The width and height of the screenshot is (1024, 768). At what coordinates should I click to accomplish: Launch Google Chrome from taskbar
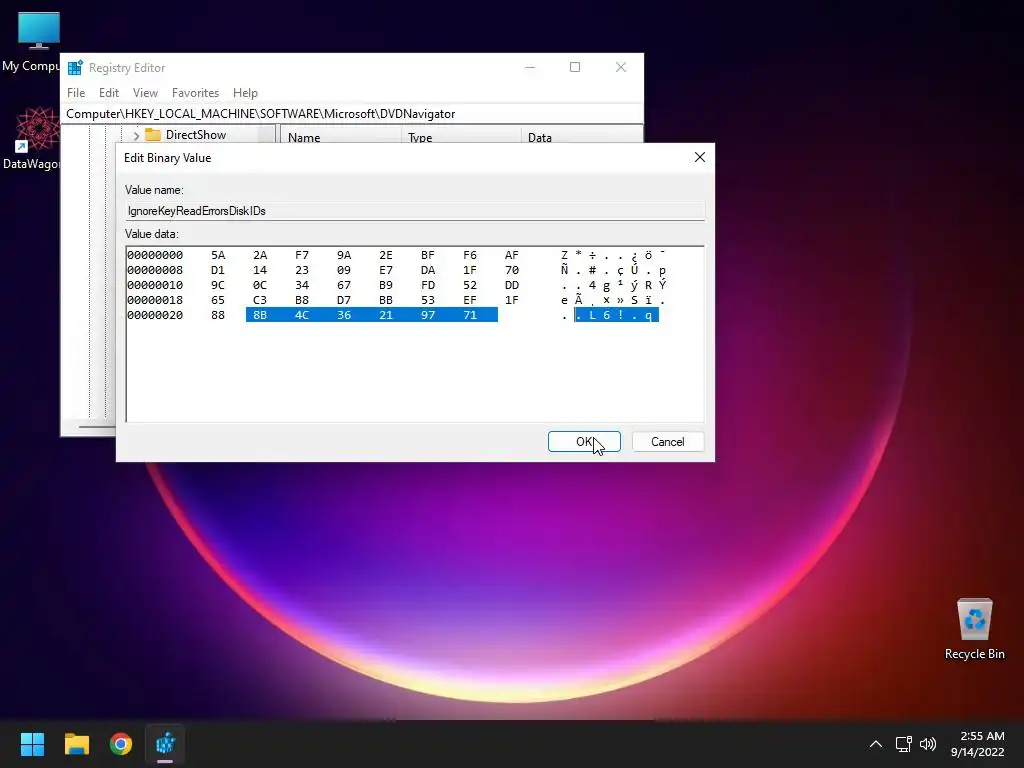121,744
